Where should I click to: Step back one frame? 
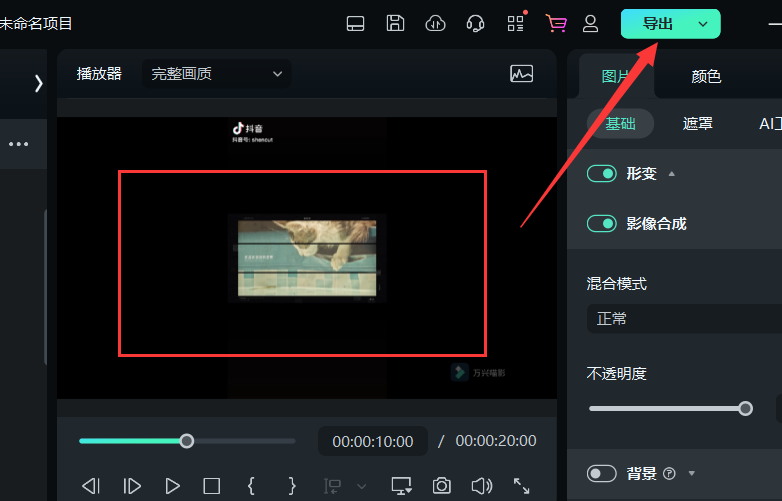91,486
